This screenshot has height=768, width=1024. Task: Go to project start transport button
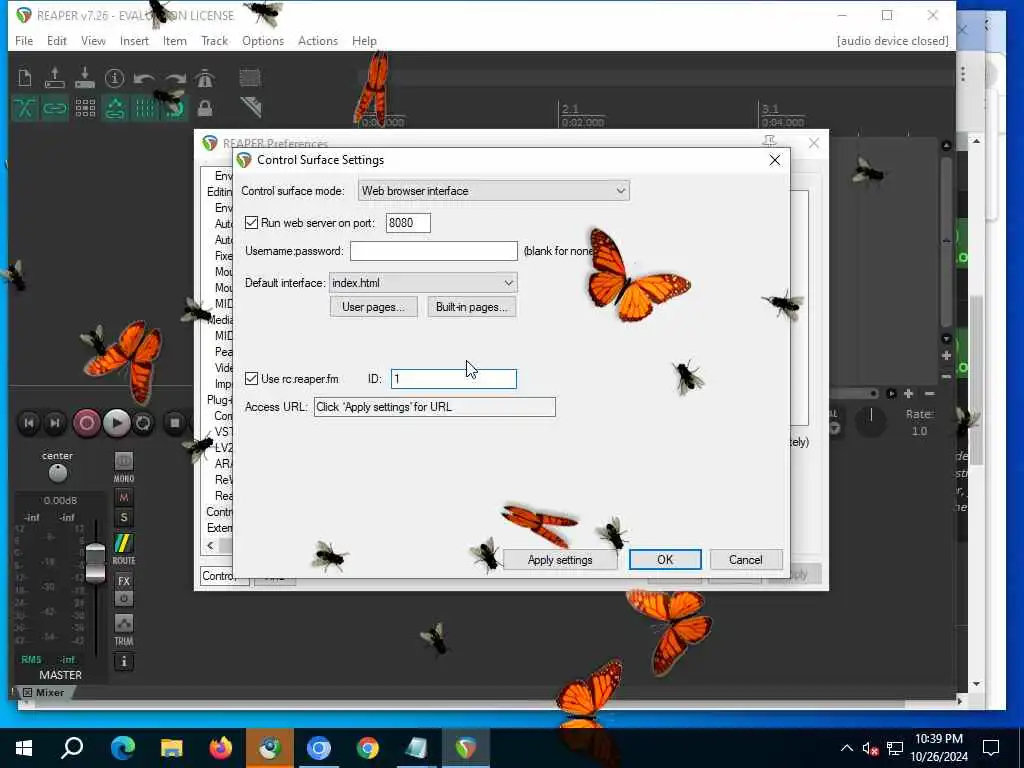29,423
